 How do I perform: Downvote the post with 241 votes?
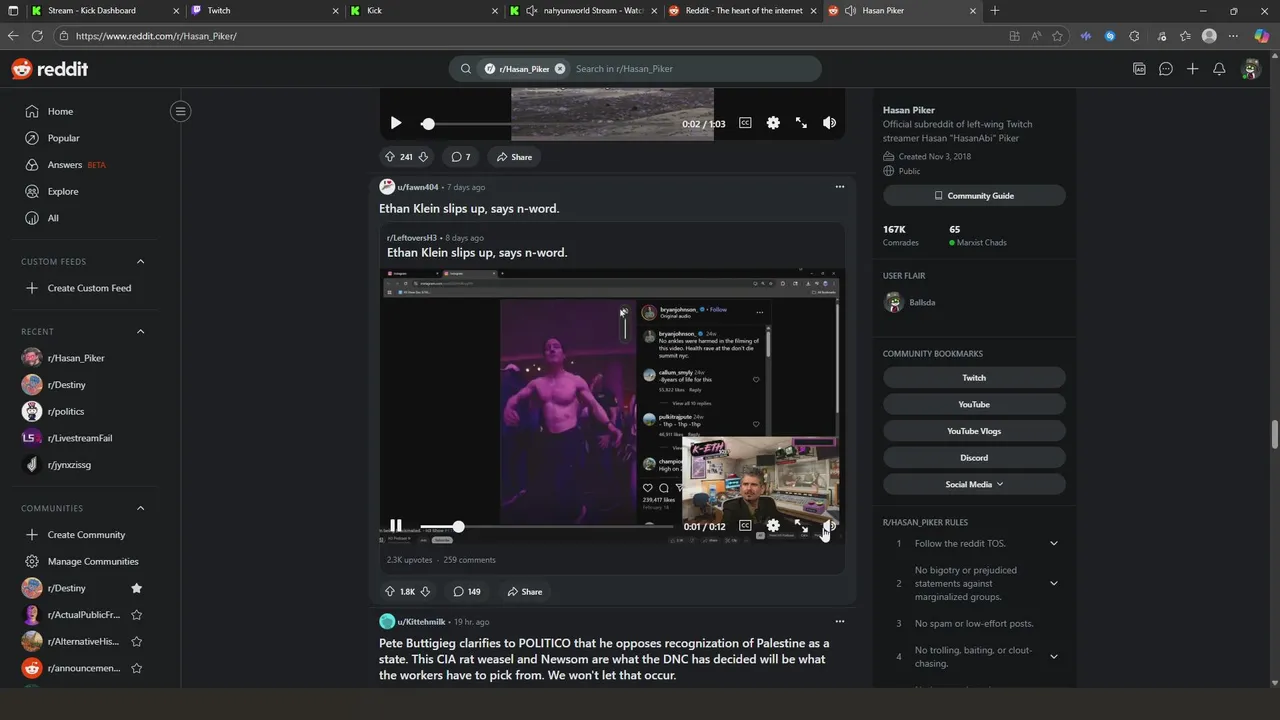[423, 157]
